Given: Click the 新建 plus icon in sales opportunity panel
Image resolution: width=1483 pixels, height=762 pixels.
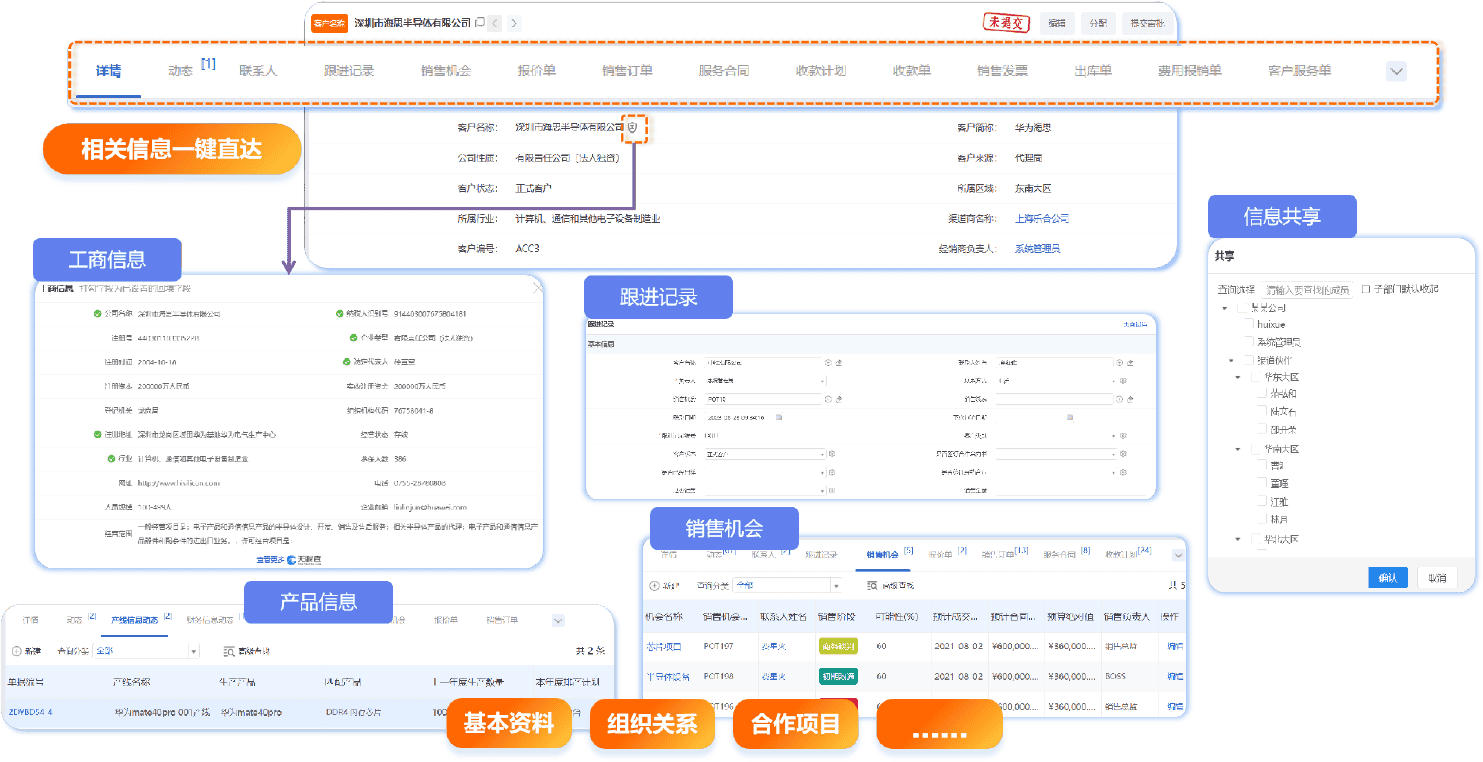Looking at the screenshot, I should [654, 585].
